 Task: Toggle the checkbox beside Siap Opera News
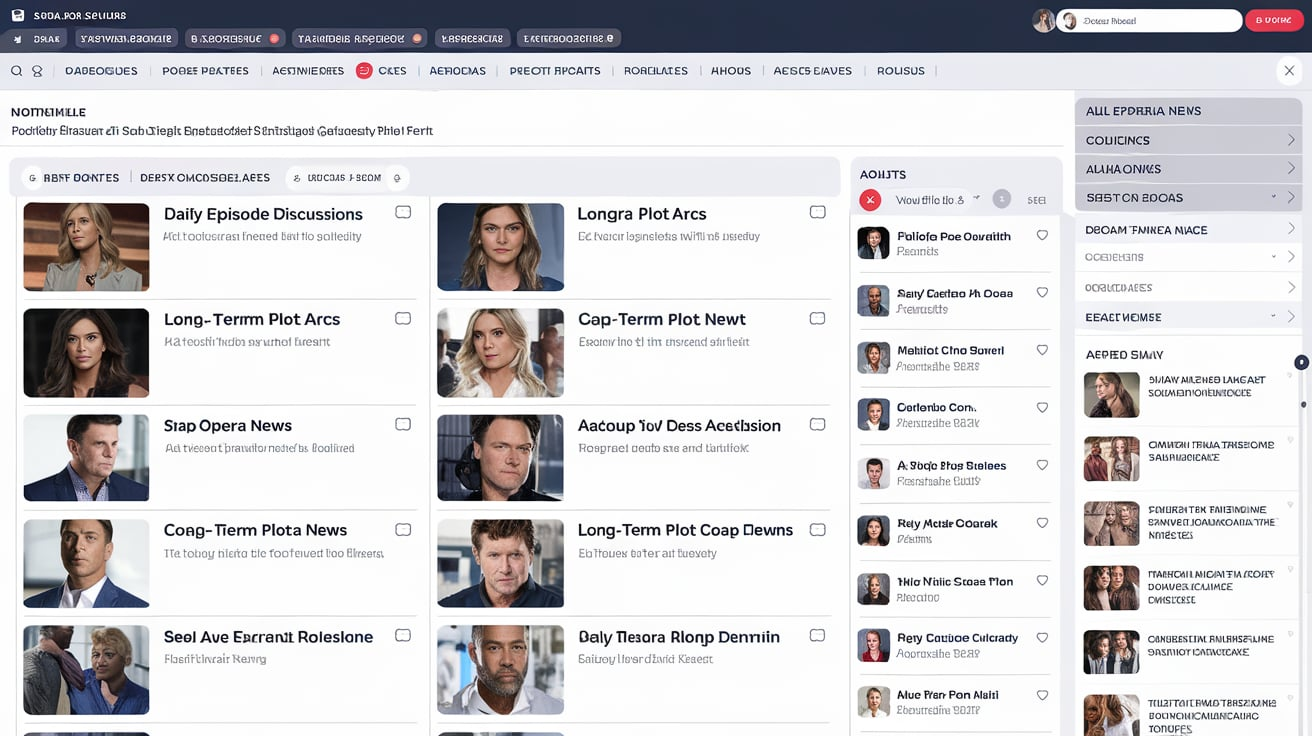tap(403, 424)
